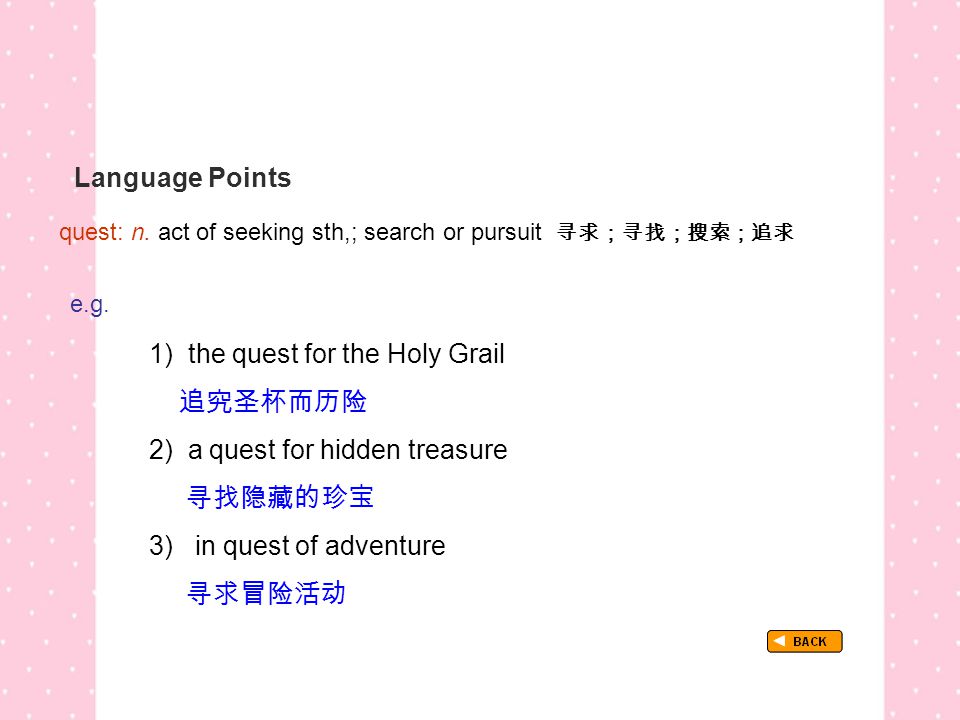Image resolution: width=960 pixels, height=720 pixels.
Task: Click the words Holy Grail
Action: [x=446, y=354]
